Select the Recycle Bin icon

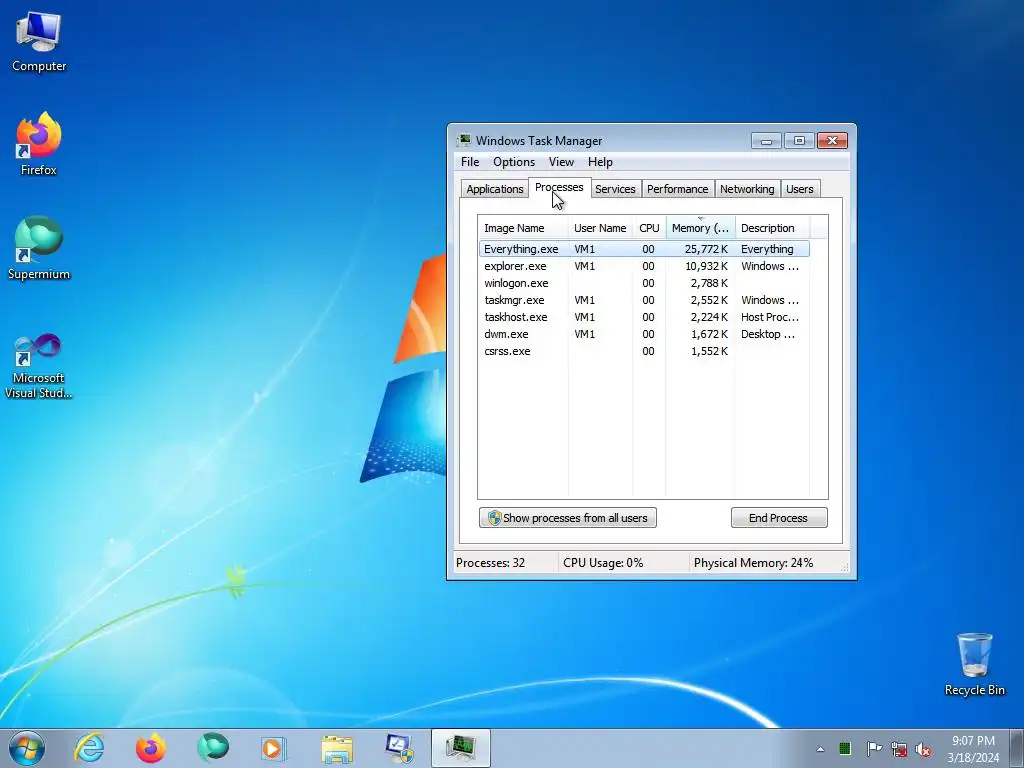974,664
